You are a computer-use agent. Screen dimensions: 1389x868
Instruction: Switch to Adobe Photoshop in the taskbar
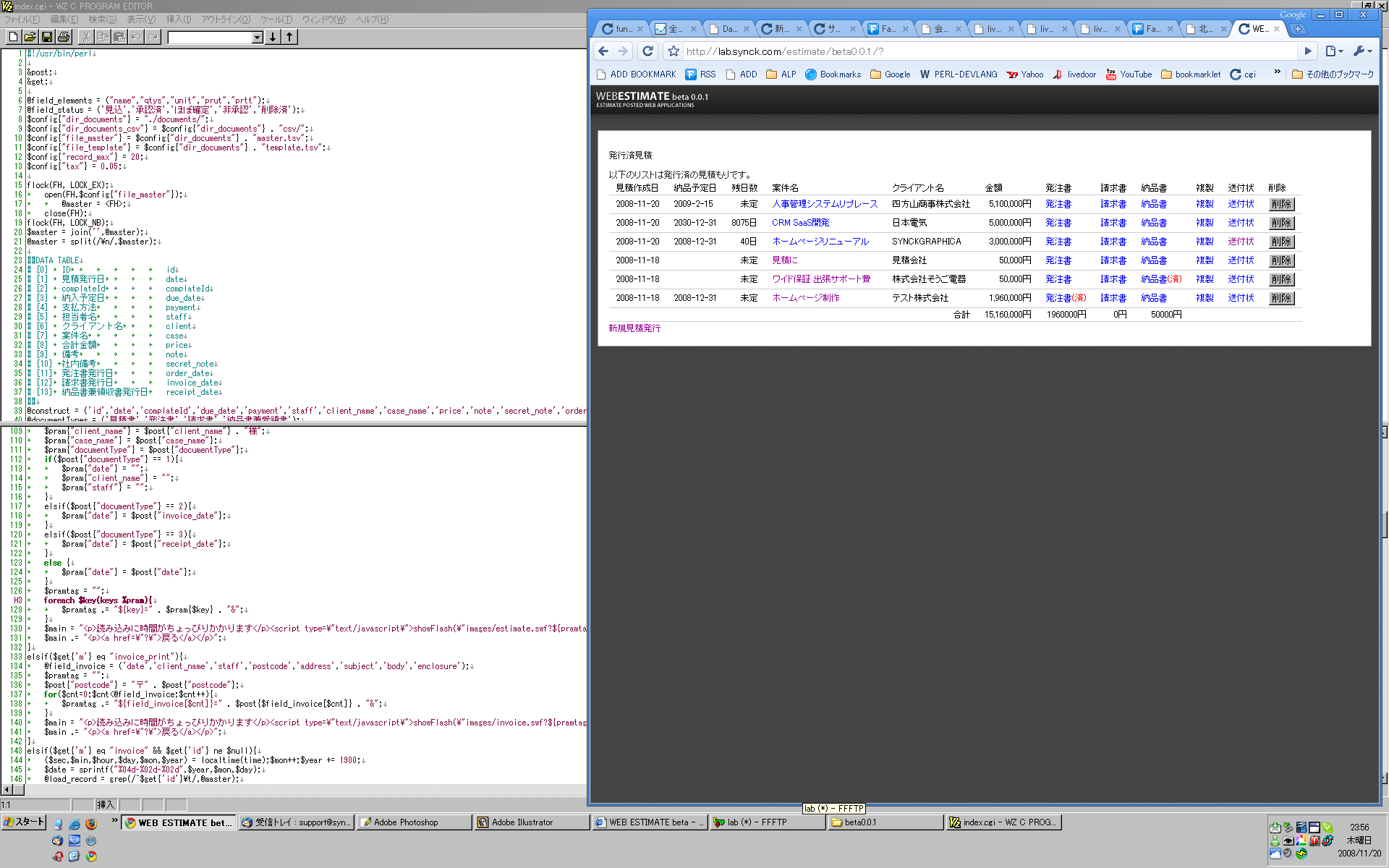click(x=414, y=822)
